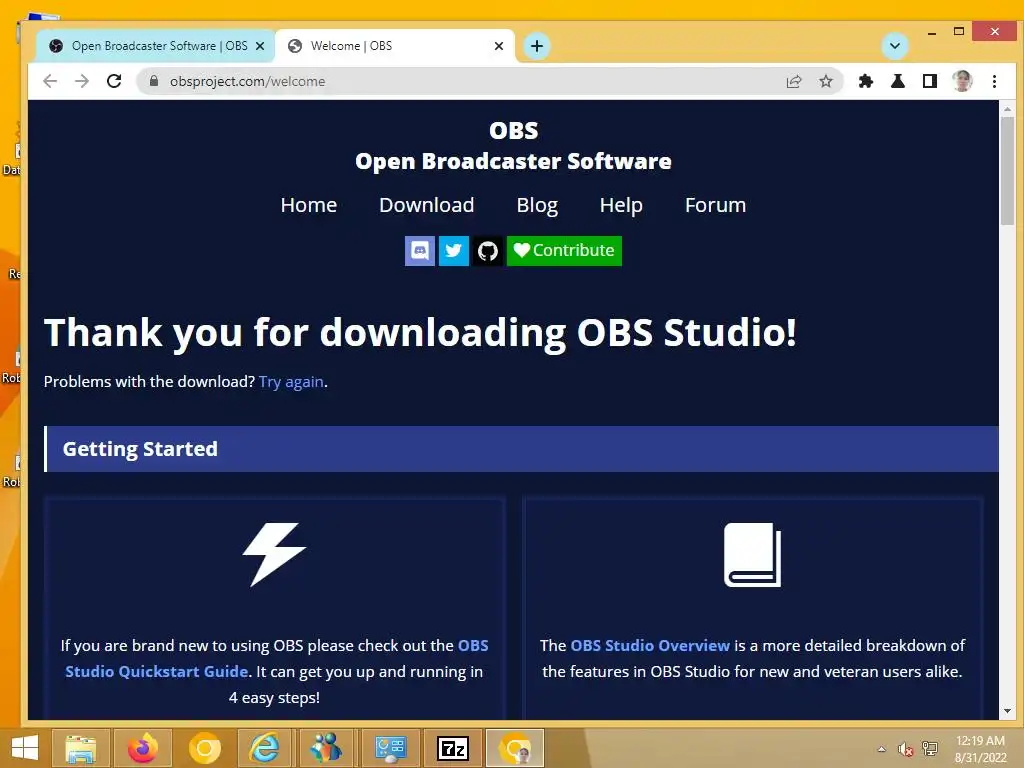Close the Welcome | OBS tab
Viewport: 1024px width, 768px height.
(x=499, y=46)
